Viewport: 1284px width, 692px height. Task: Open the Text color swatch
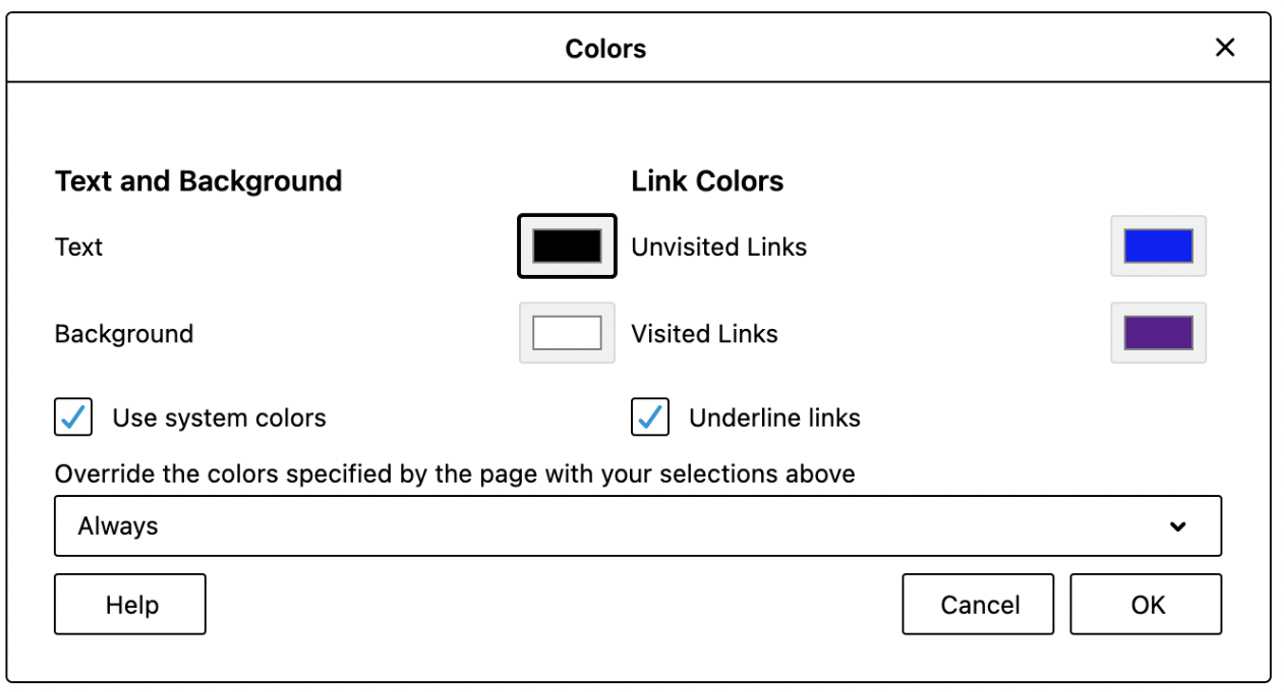tap(566, 246)
